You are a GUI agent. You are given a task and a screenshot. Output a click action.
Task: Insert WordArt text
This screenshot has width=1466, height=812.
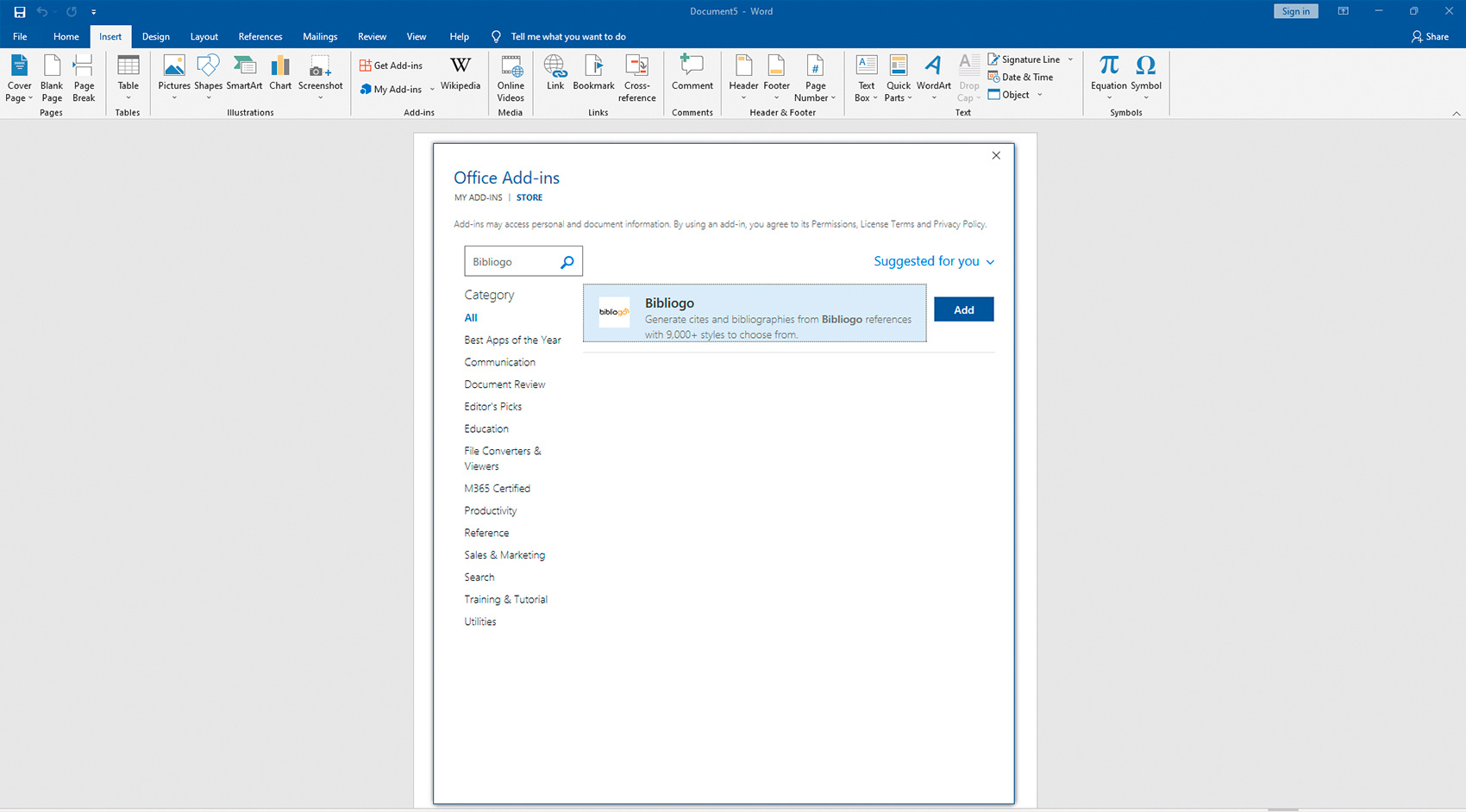pos(933,78)
